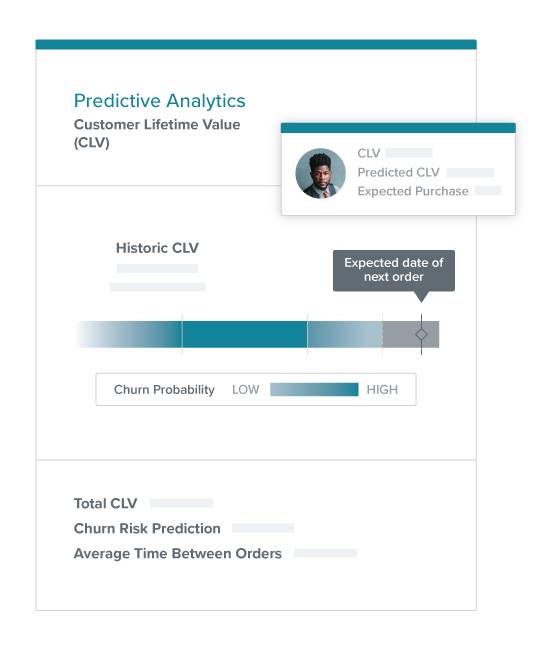Select the solid teal middle segment of CLV bar
This screenshot has height=650, width=550.
pos(245,334)
